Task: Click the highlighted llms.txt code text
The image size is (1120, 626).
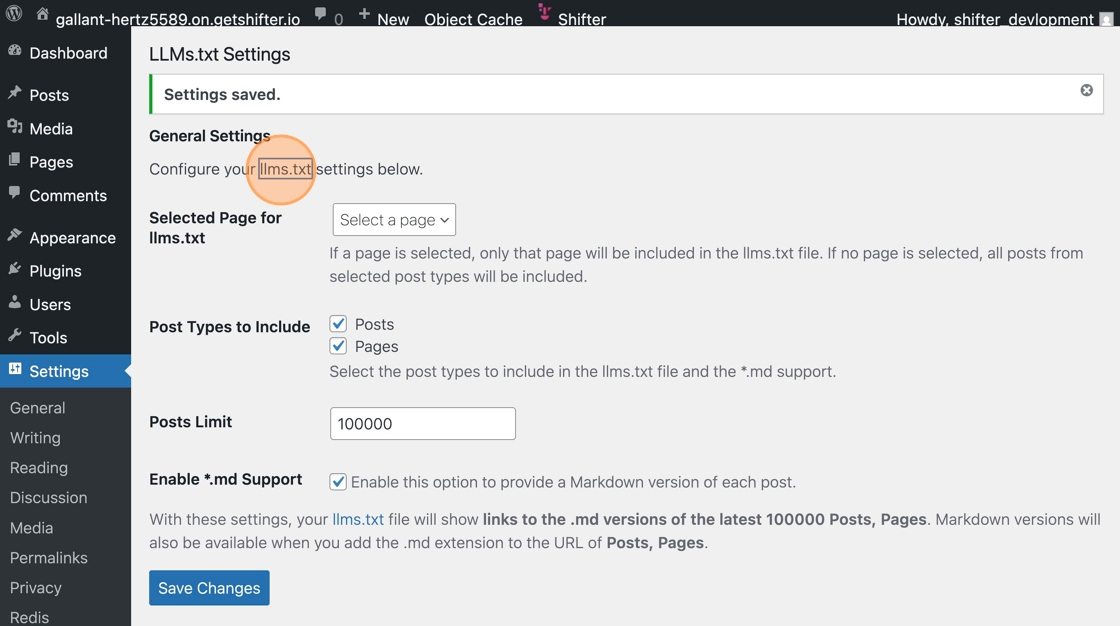Action: [286, 169]
